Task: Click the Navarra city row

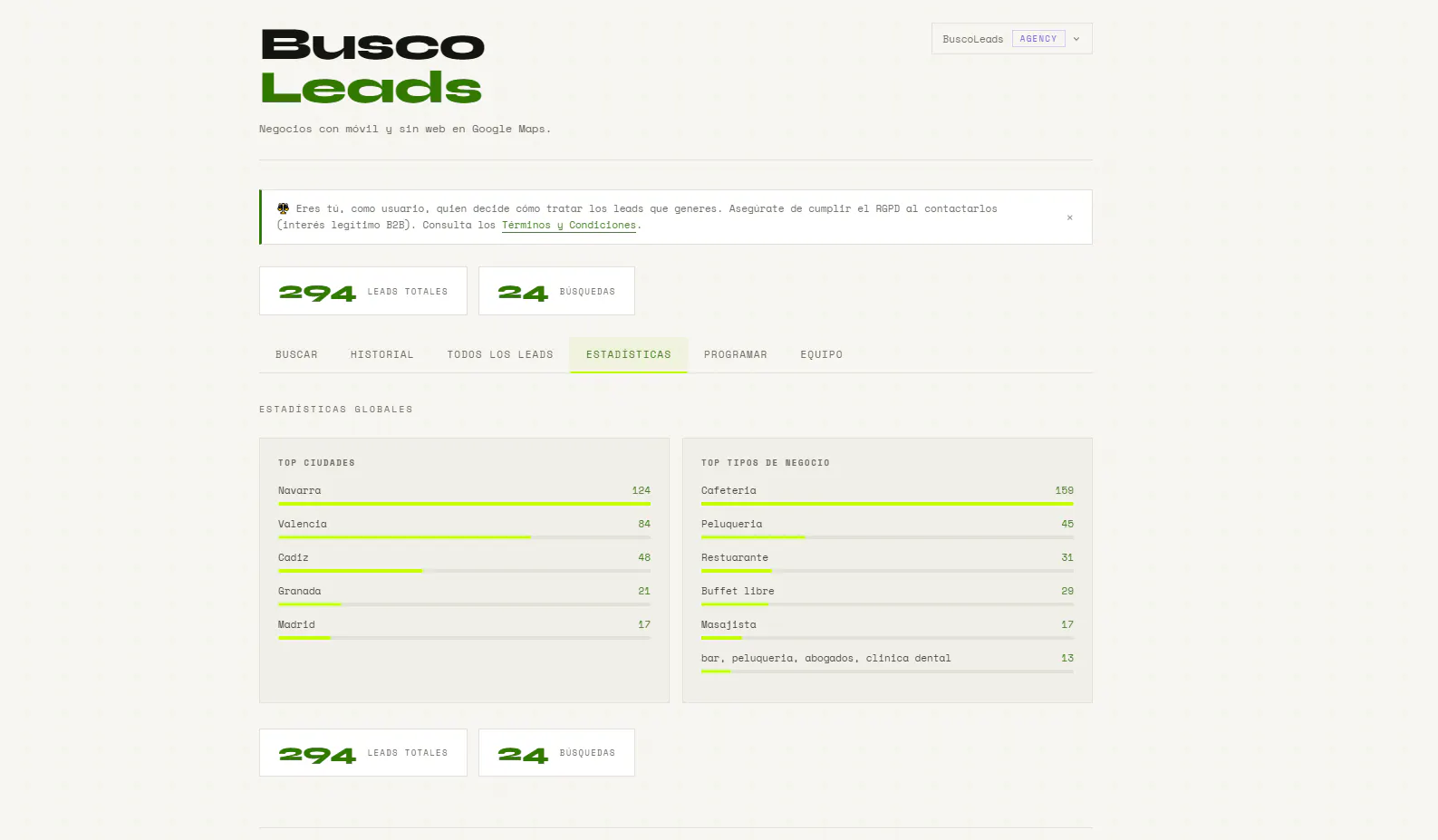Action: 464,495
